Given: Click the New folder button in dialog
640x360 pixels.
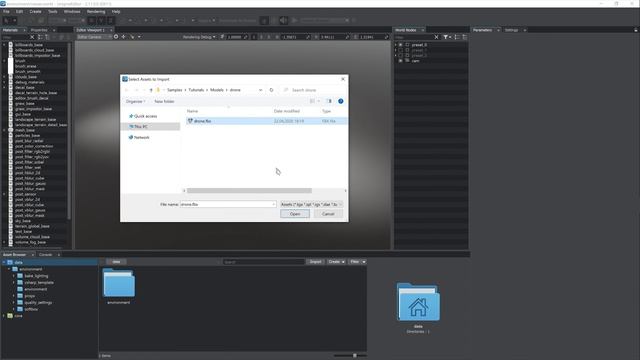Looking at the screenshot, I should (x=164, y=101).
